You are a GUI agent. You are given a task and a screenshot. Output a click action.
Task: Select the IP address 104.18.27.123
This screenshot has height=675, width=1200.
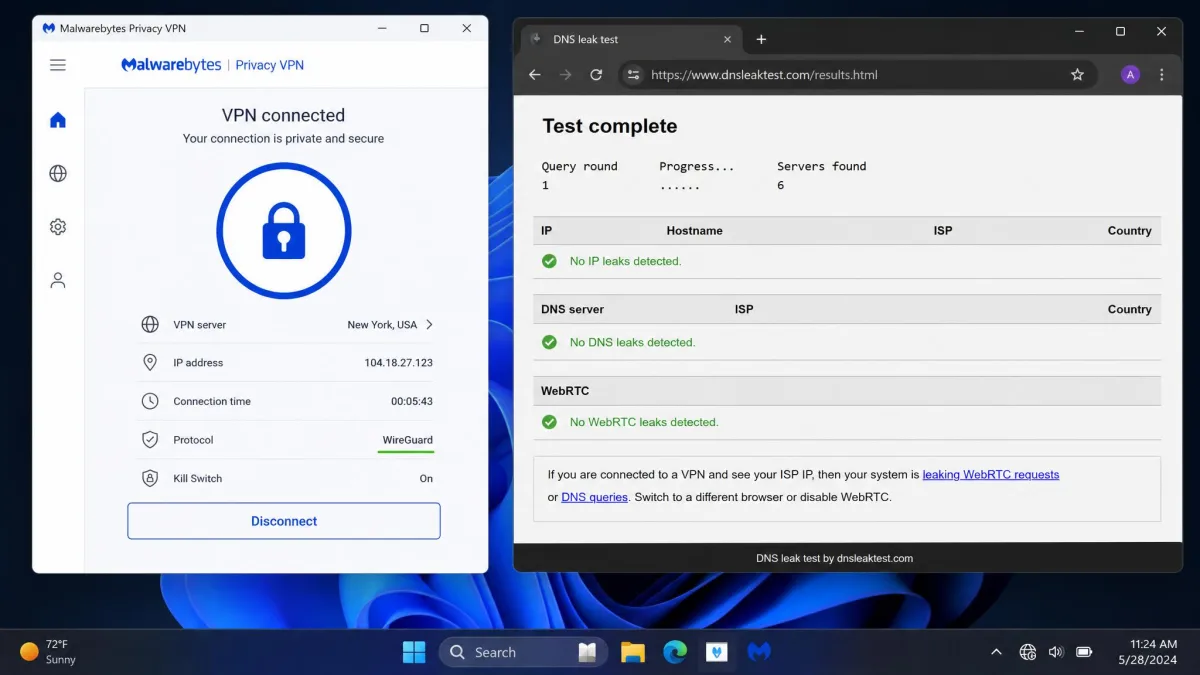point(398,363)
